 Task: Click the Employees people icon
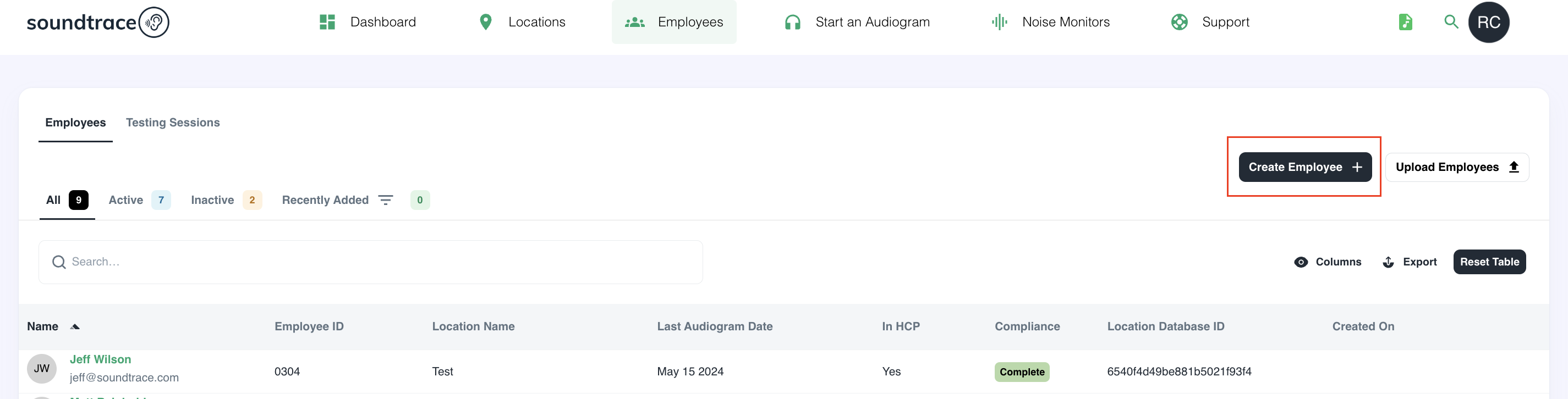pyautogui.click(x=635, y=23)
